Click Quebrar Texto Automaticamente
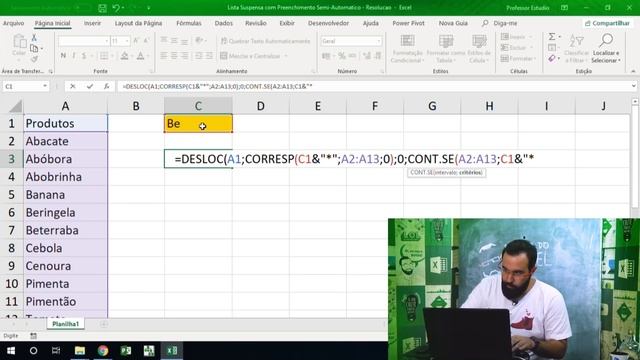640x360 pixels. (265, 41)
